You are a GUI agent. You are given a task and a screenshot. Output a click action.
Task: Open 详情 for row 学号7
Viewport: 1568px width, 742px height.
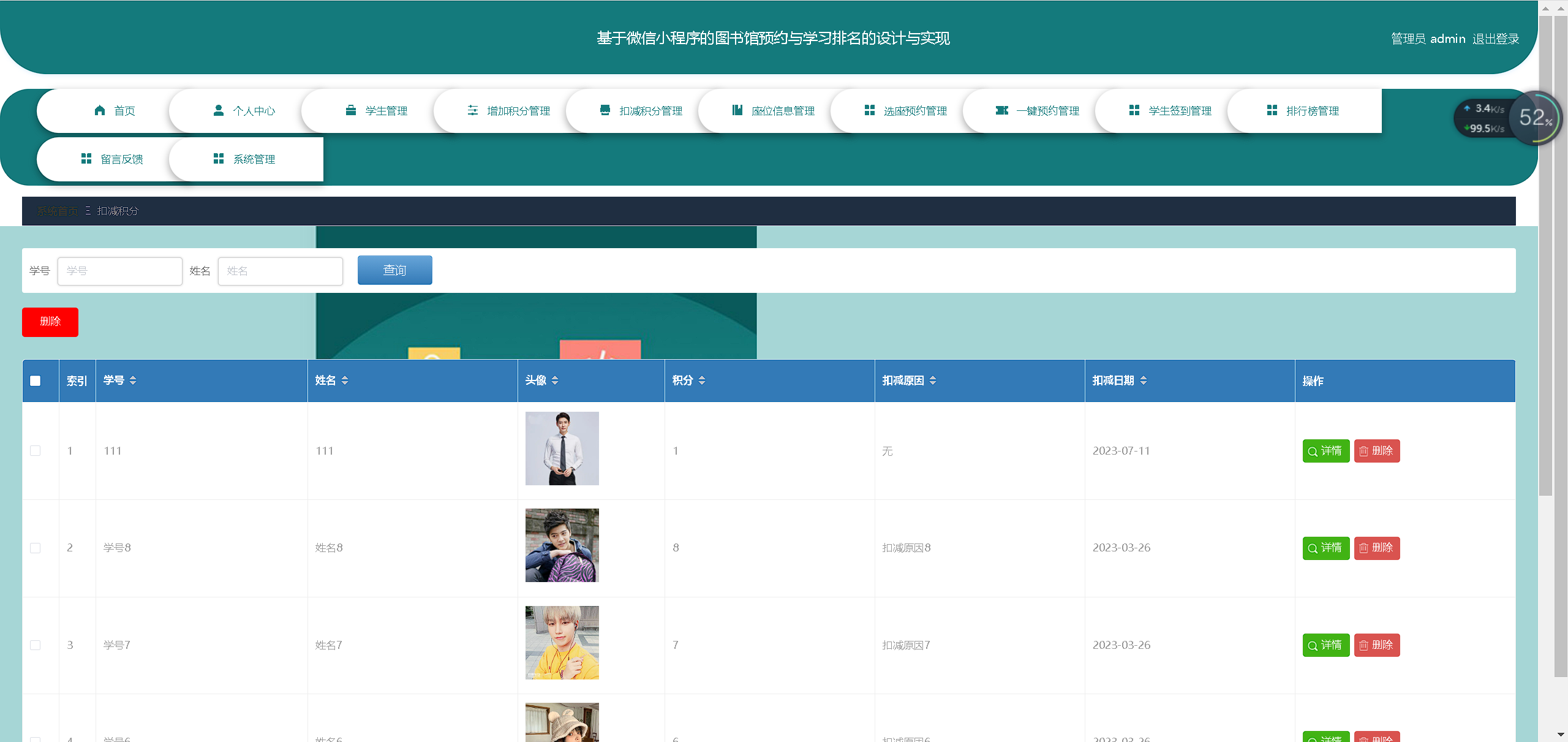[x=1326, y=645]
